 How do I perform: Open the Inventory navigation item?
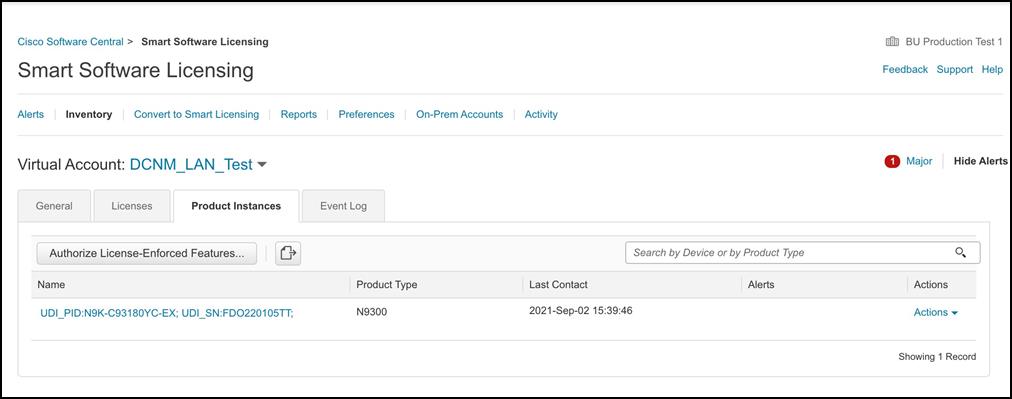click(89, 114)
